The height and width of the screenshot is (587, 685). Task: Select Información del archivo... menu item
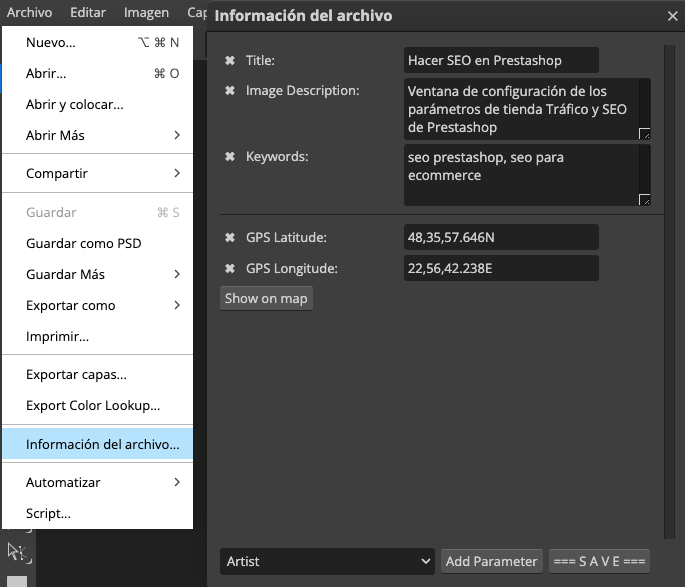(x=97, y=444)
